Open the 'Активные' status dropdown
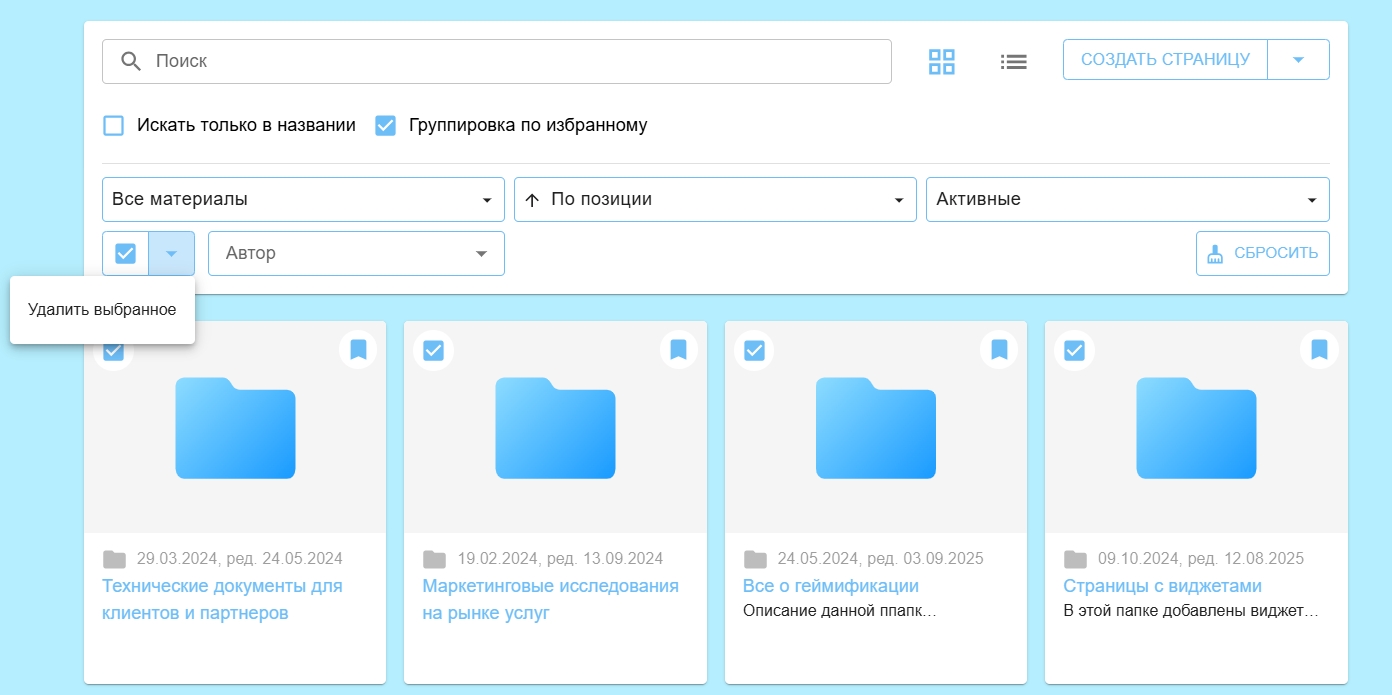Viewport: 1392px width, 695px height. point(1126,199)
